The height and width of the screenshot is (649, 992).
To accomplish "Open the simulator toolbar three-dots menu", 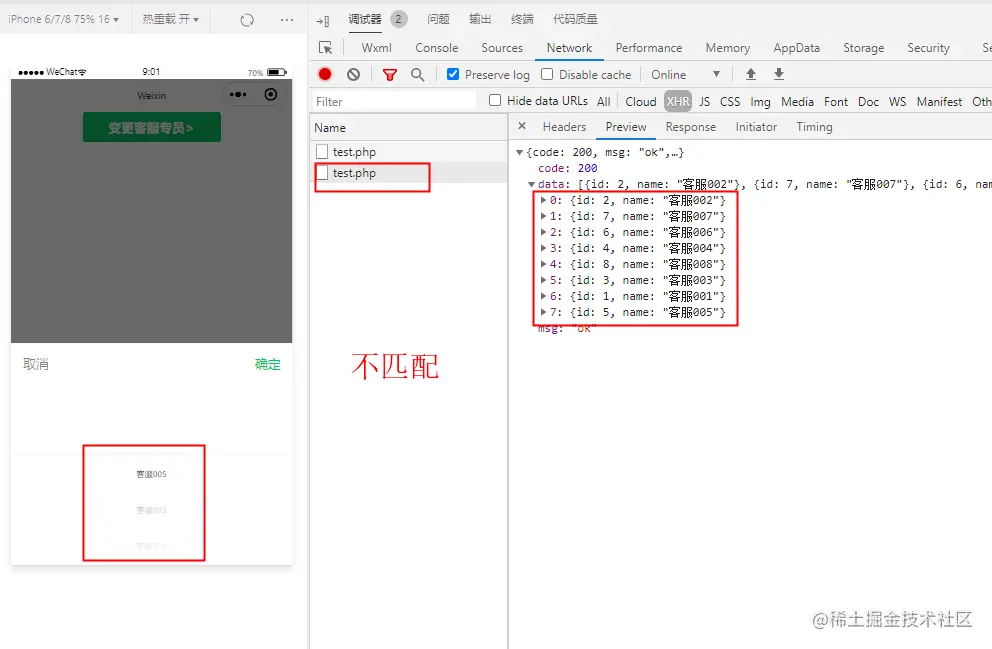I will [287, 20].
